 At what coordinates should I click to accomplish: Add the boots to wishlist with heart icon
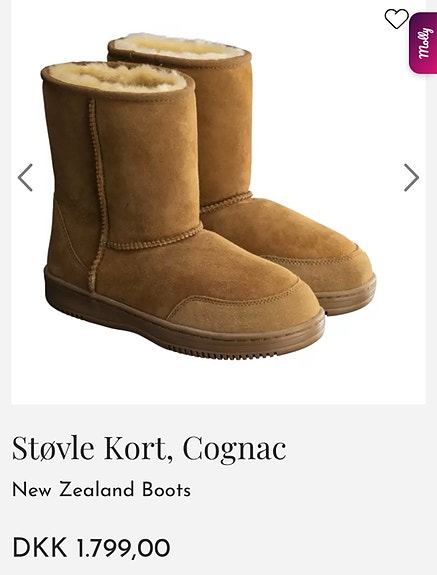point(396,19)
